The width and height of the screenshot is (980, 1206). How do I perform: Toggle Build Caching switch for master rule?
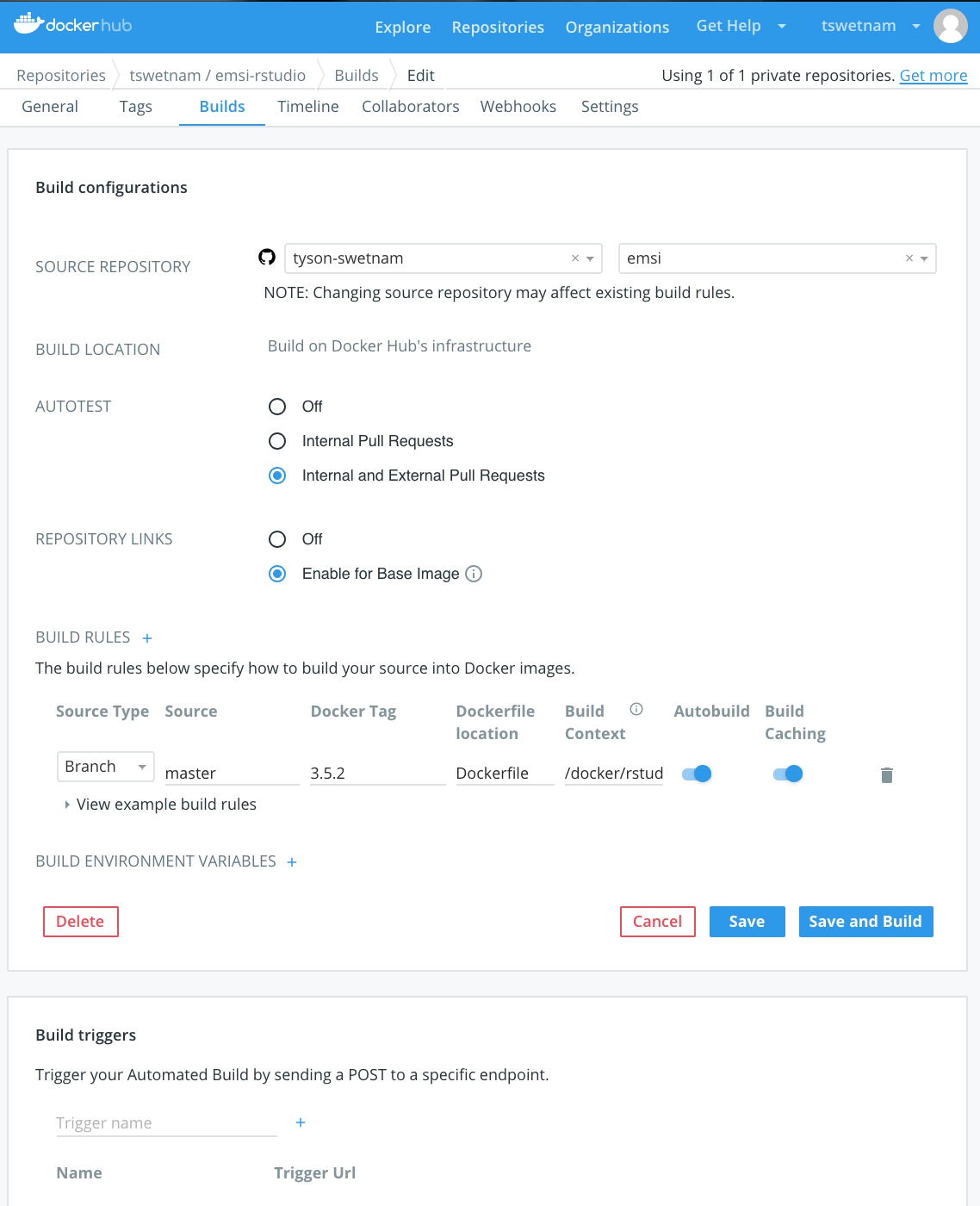point(788,774)
